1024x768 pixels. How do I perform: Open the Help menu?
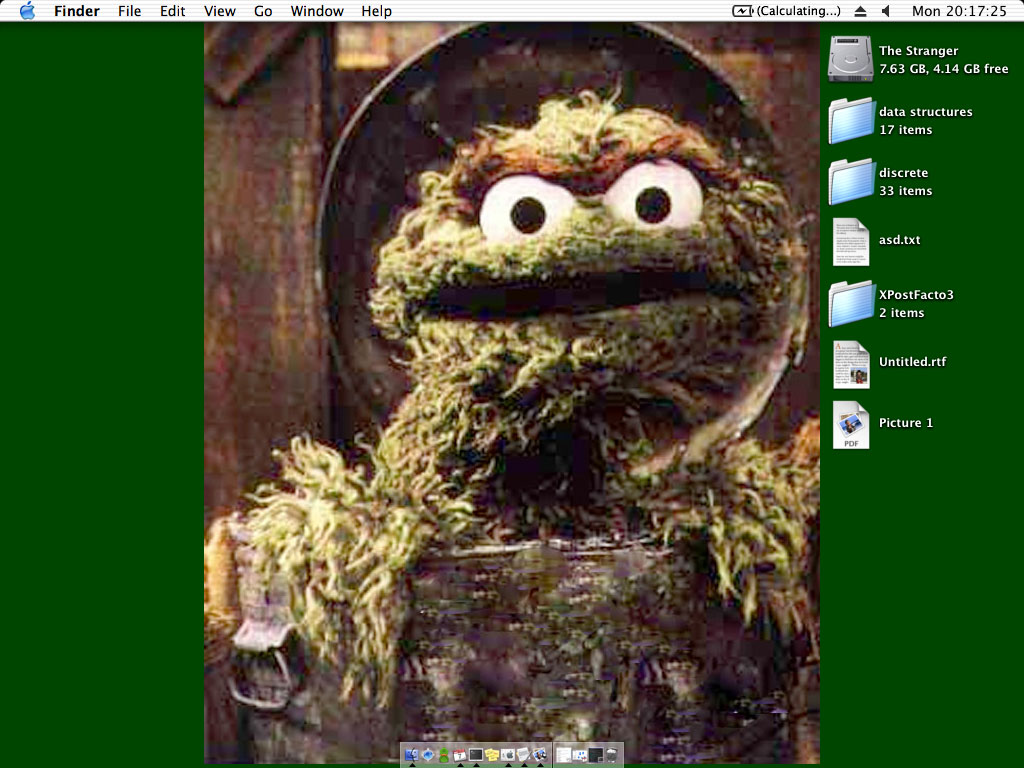(x=376, y=11)
